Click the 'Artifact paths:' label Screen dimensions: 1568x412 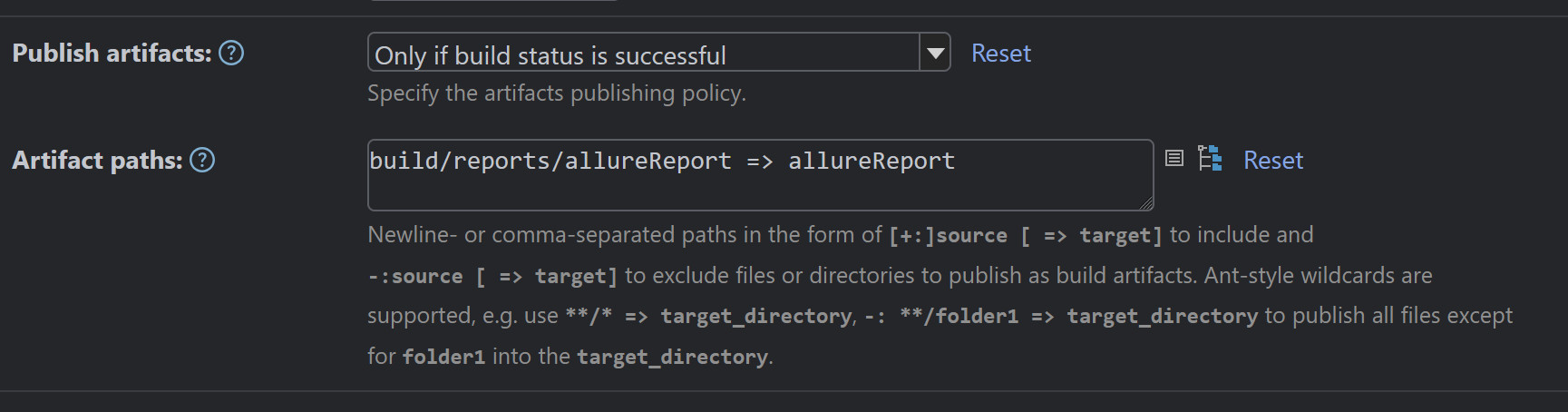click(97, 161)
